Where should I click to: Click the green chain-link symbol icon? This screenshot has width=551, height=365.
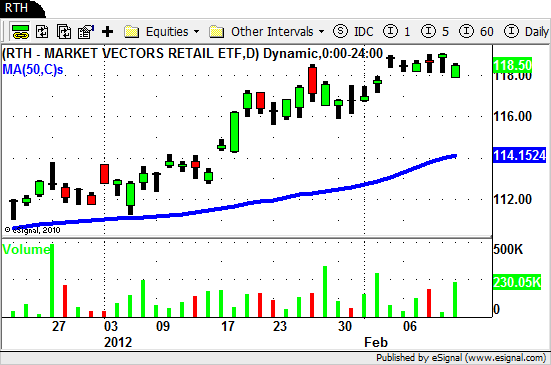pos(20,32)
